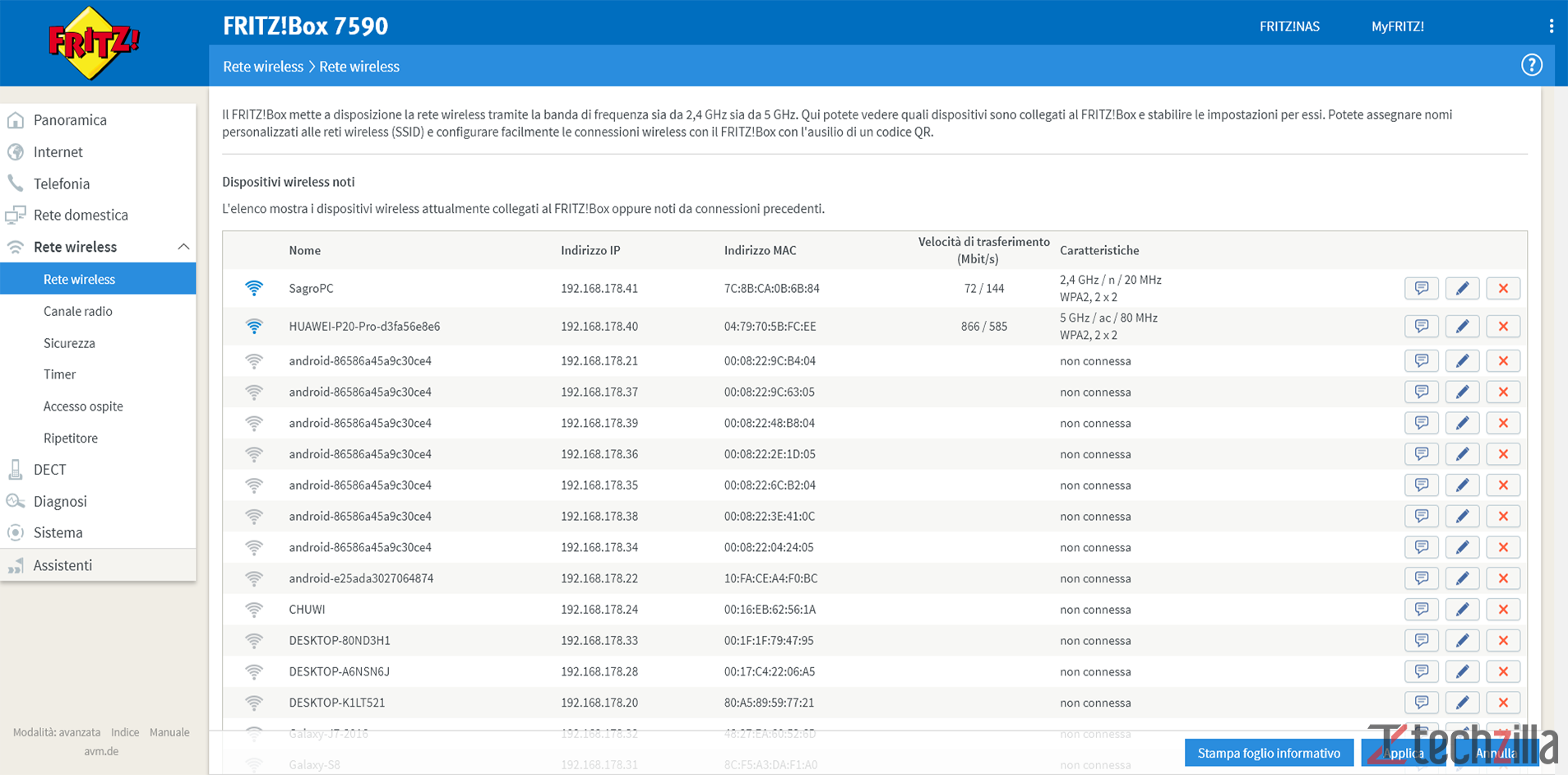
Task: Edit the SagroPC device entry
Action: point(1462,289)
